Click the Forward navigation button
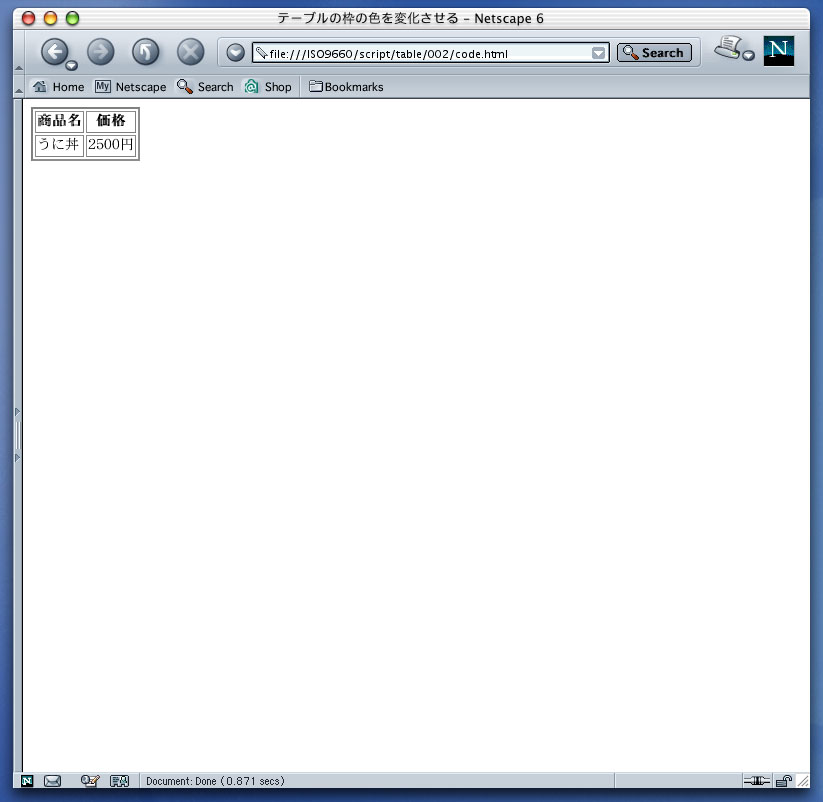Screen dimensions: 823x802 pos(100,52)
